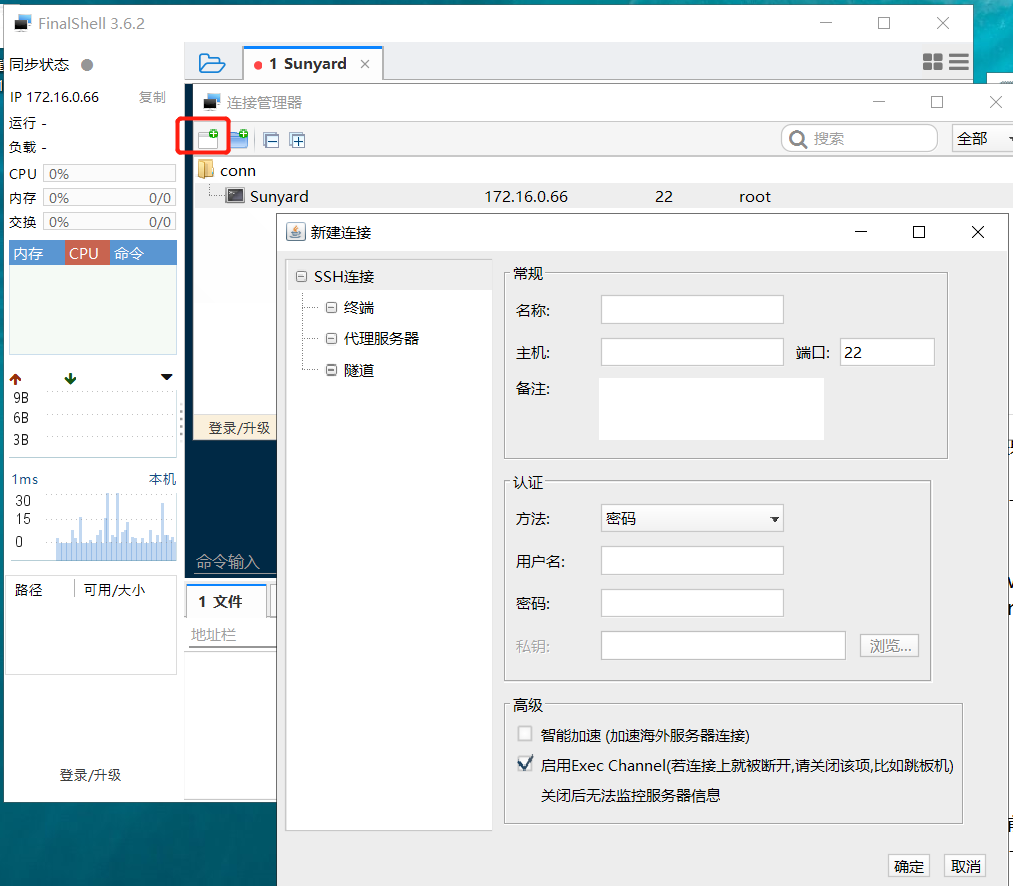Screen dimensions: 1013x886
Task: Click the list view icon at top right
Action: [958, 61]
